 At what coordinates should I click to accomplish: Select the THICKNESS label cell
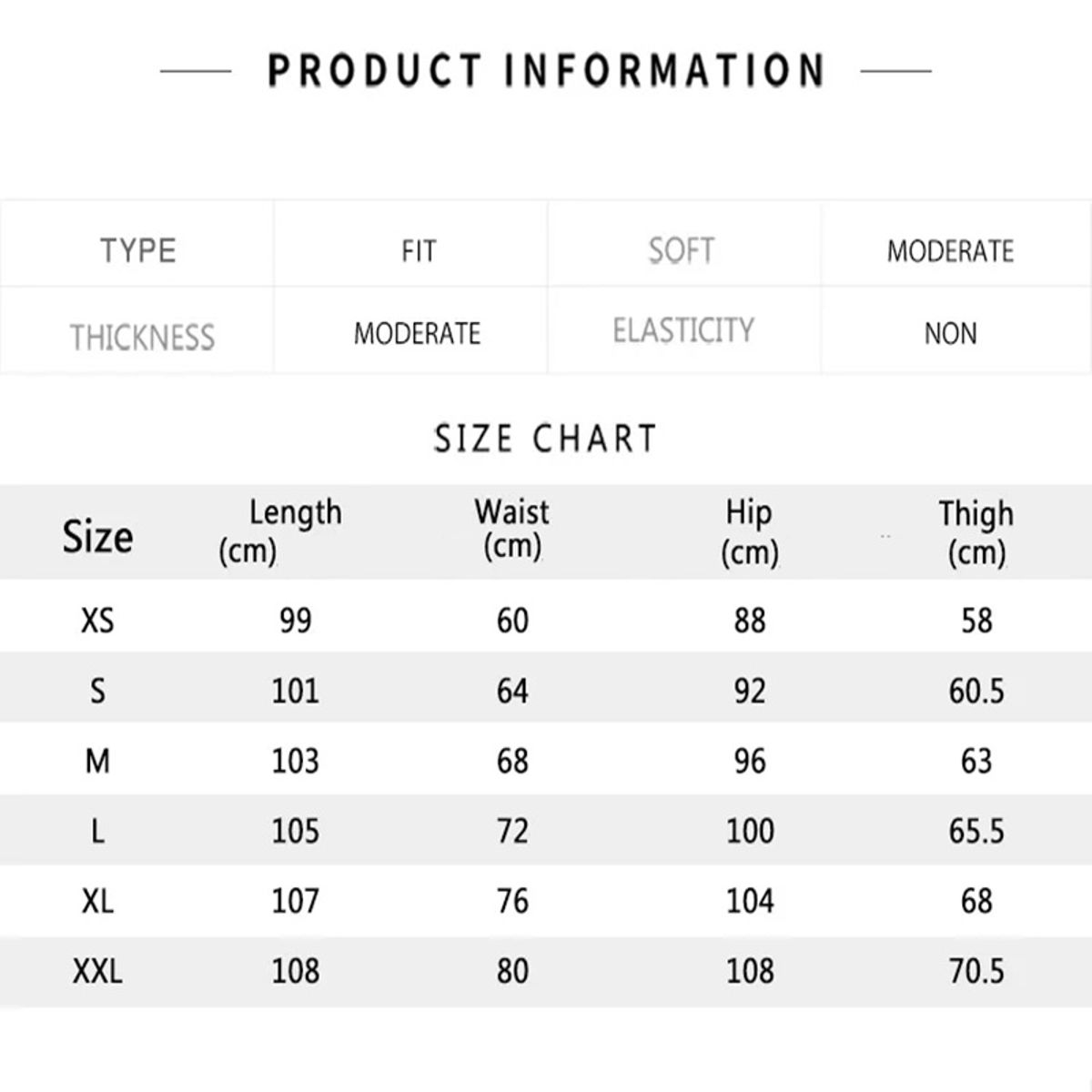tap(143, 337)
